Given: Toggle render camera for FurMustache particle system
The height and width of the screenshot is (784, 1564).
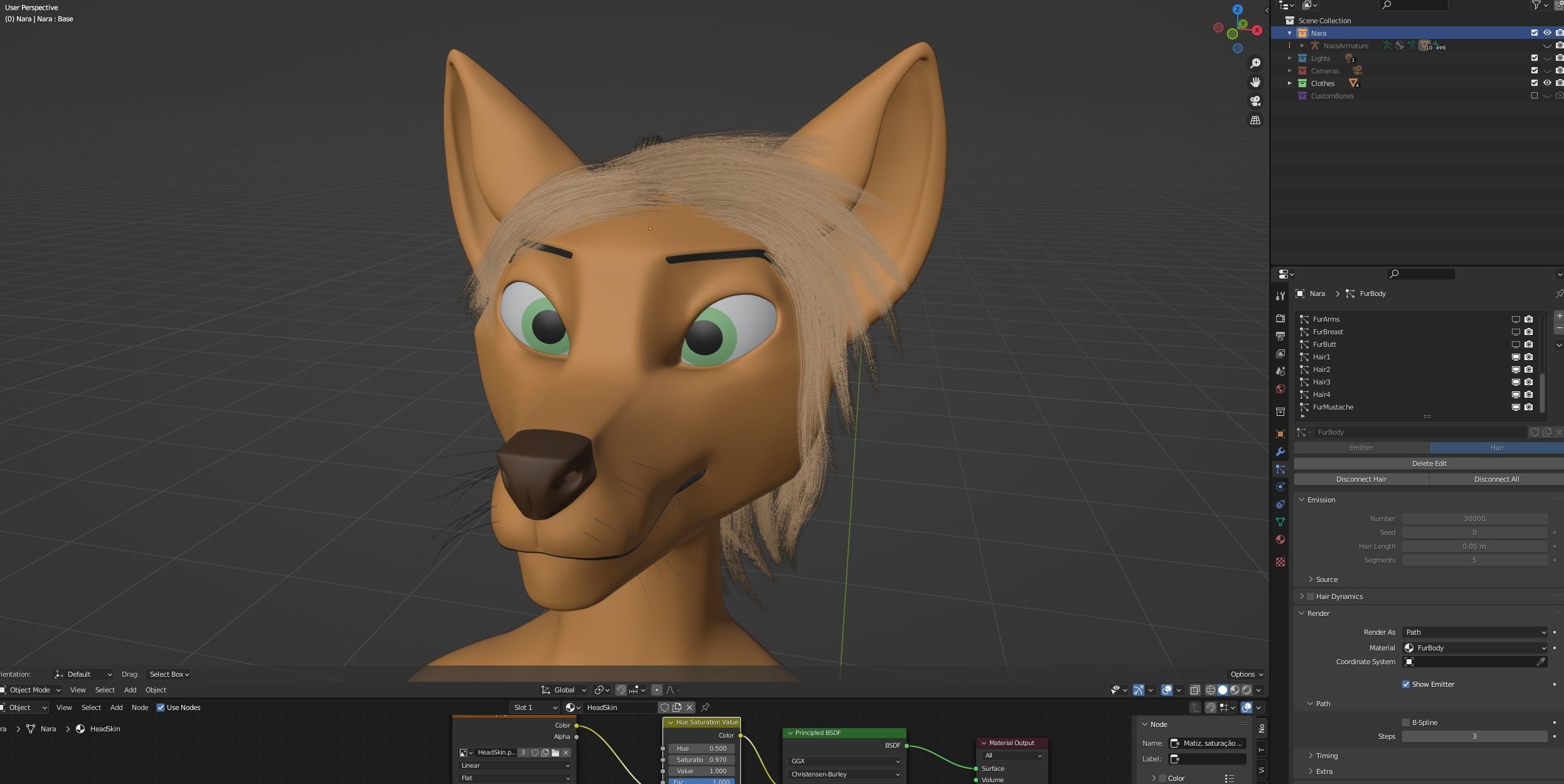Looking at the screenshot, I should [1529, 407].
